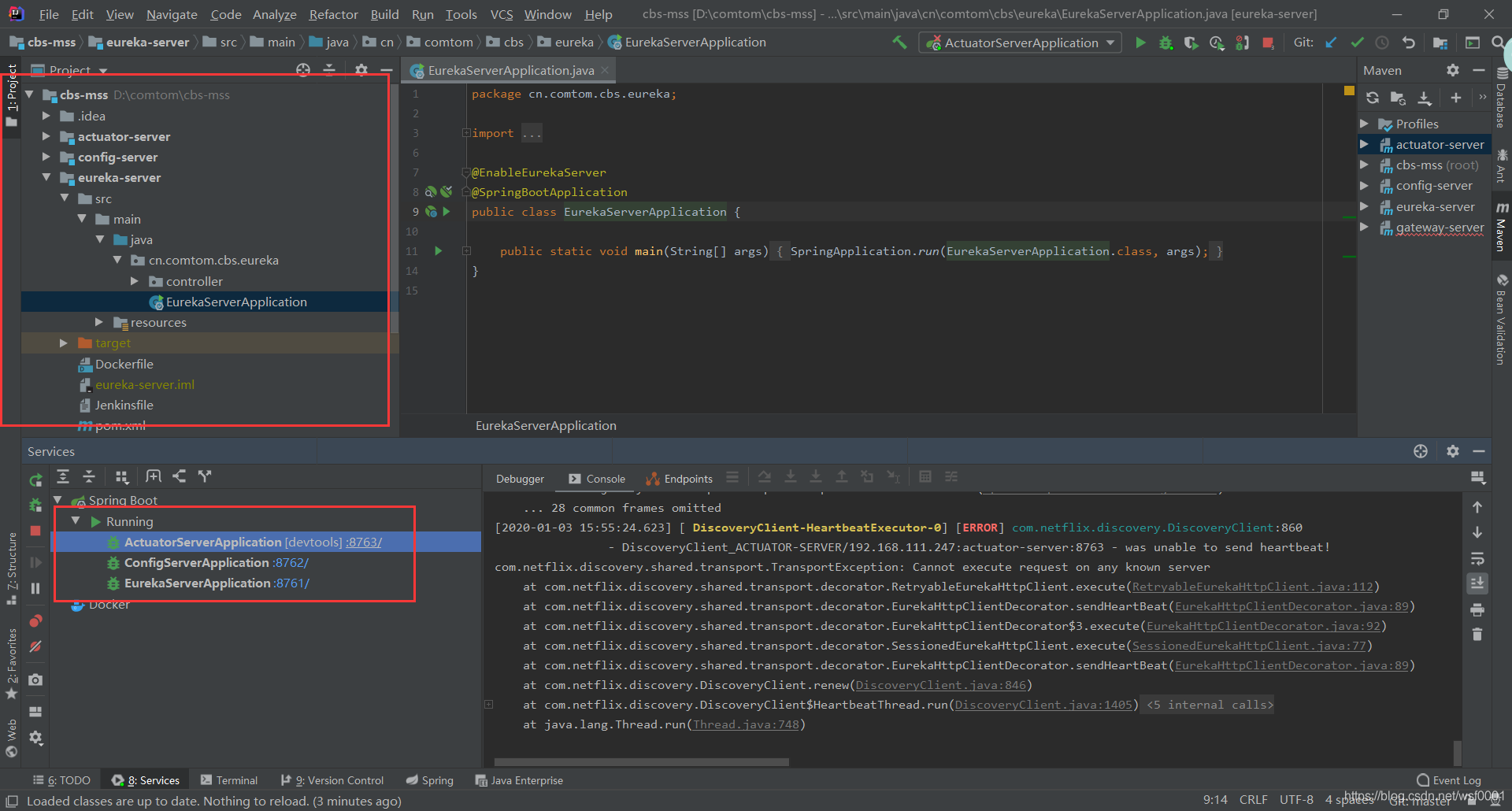Open the Analyze menu
The width and height of the screenshot is (1512, 811).
tap(275, 14)
